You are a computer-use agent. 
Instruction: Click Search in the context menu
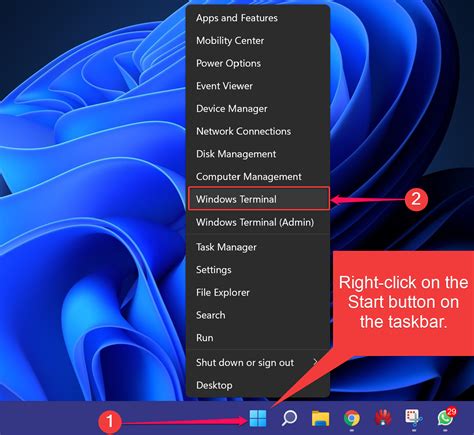[258, 315]
